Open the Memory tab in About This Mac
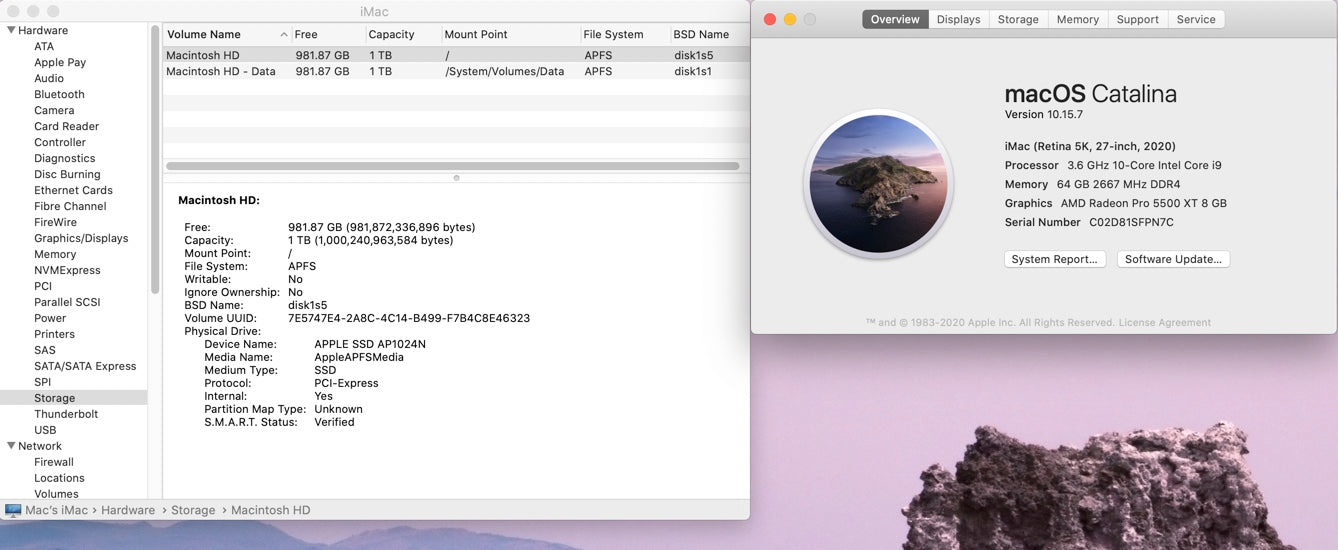1338x550 pixels. [x=1077, y=19]
